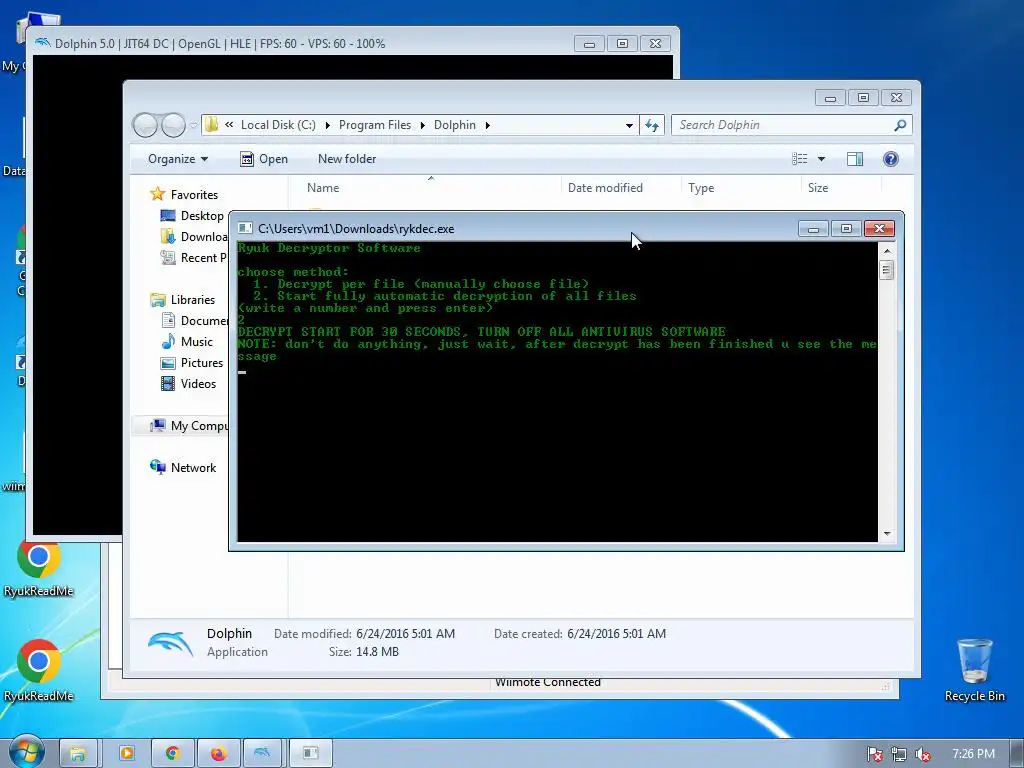The image size is (1024, 768).
Task: Open Windows Explorer from the taskbar
Action: click(78, 754)
